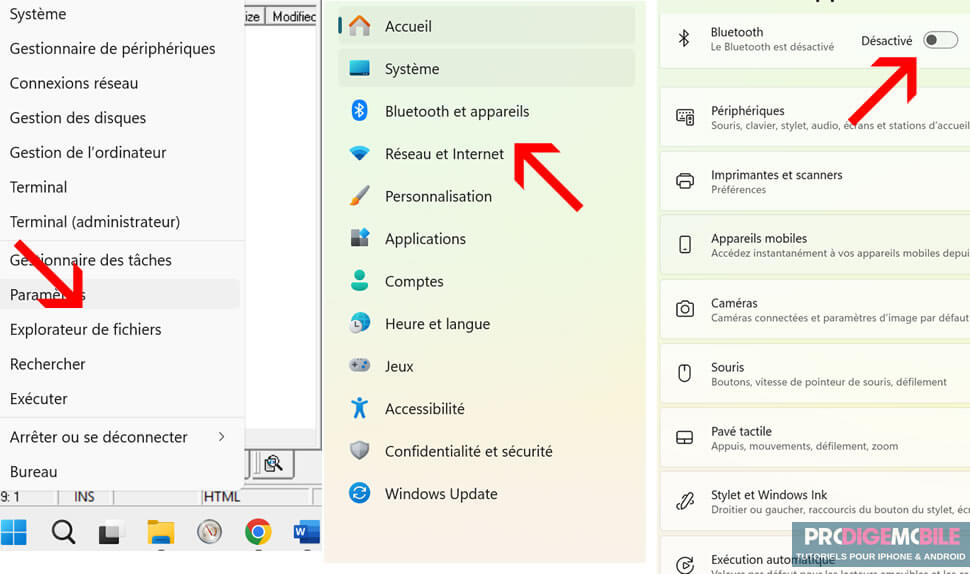Open taskbar Search magnifier icon
This screenshot has width=970, height=574.
click(x=63, y=531)
